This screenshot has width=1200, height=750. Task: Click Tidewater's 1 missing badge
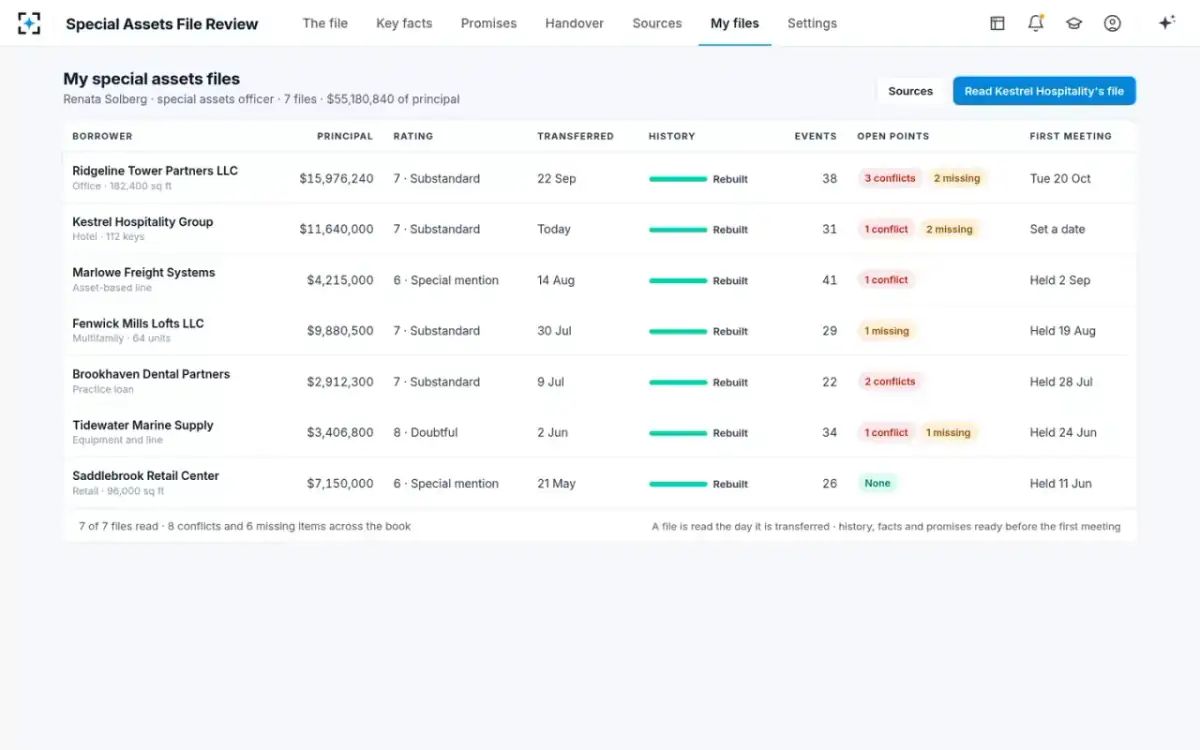point(948,433)
